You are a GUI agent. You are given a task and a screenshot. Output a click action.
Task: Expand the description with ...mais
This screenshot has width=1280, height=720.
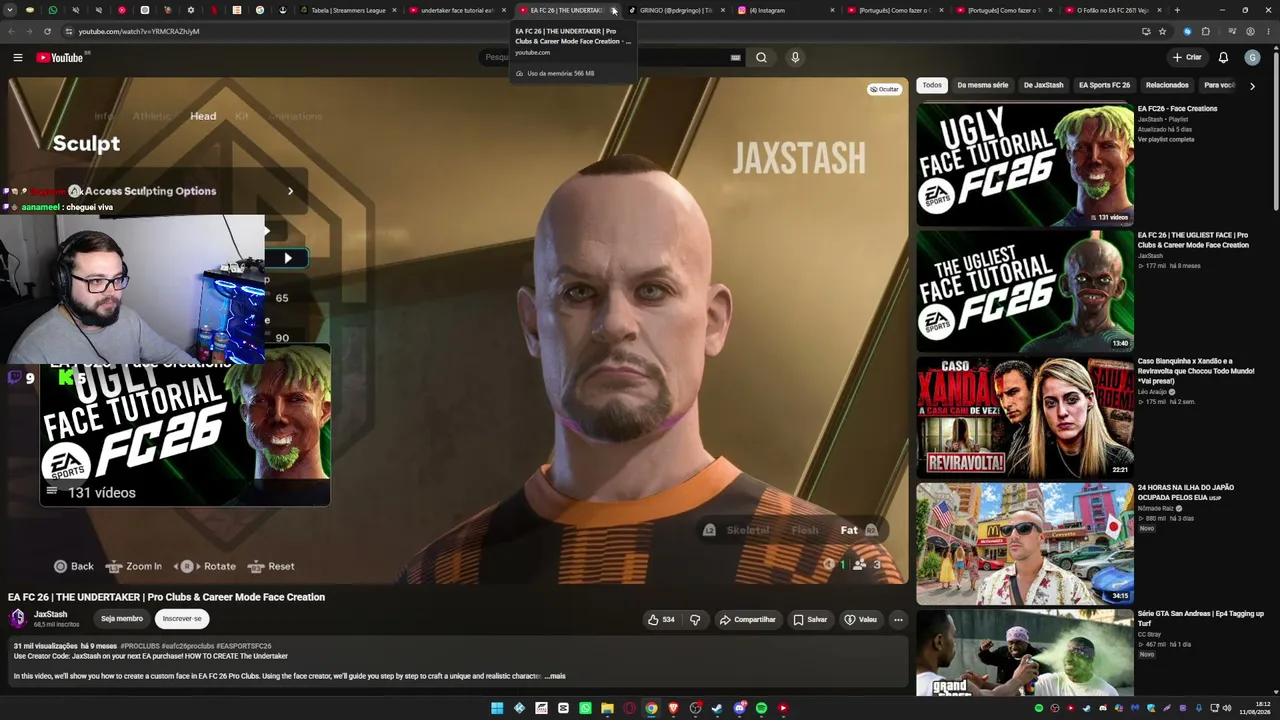pyautogui.click(x=555, y=676)
